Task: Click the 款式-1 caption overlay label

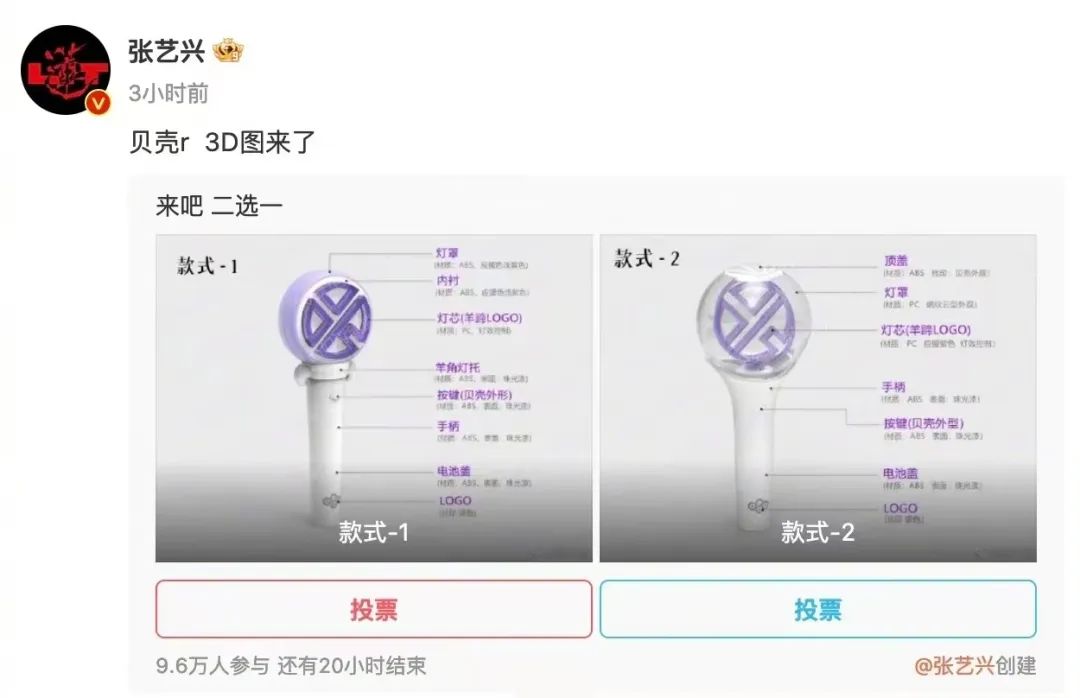Action: 374,532
